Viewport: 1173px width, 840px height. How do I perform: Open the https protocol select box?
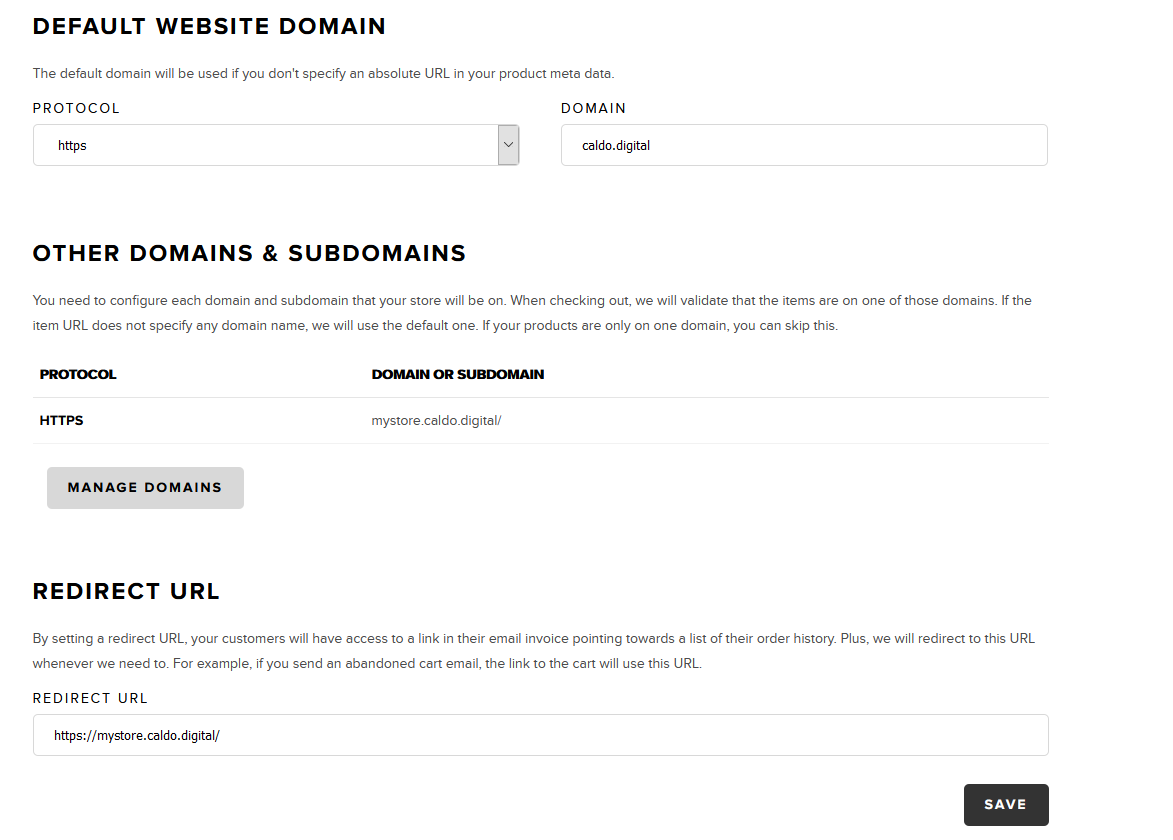(x=276, y=145)
